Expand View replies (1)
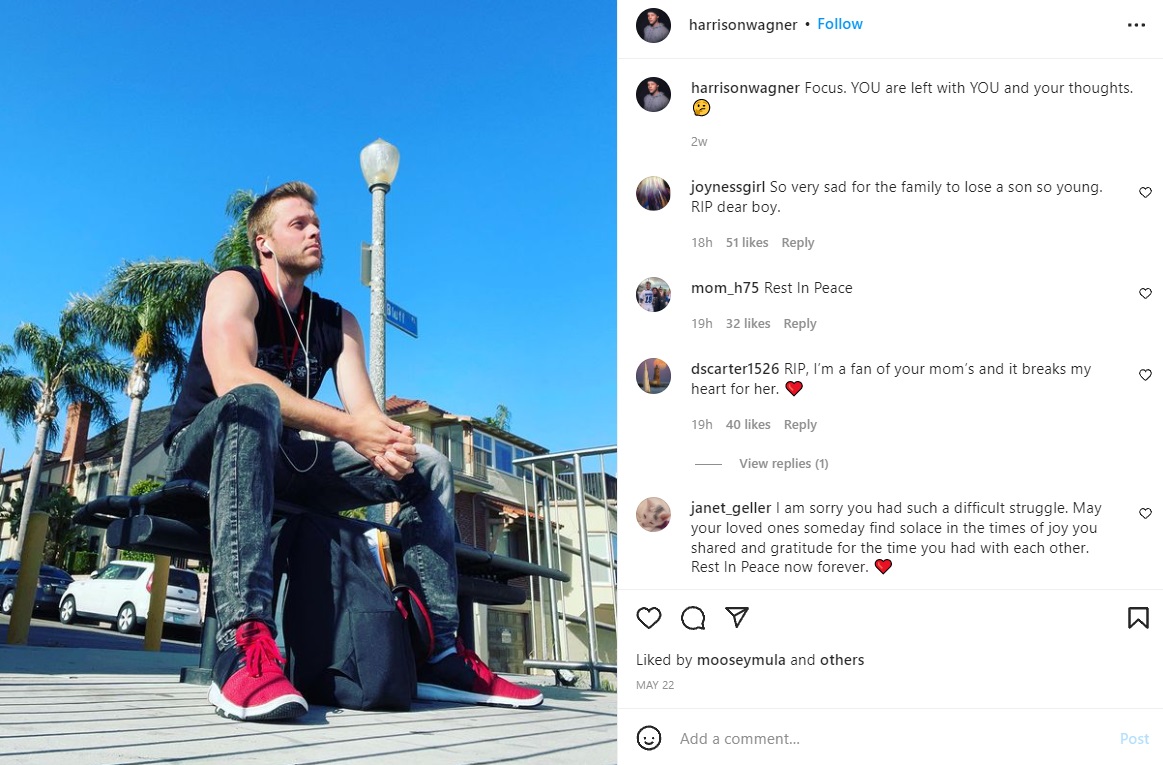 coord(783,463)
